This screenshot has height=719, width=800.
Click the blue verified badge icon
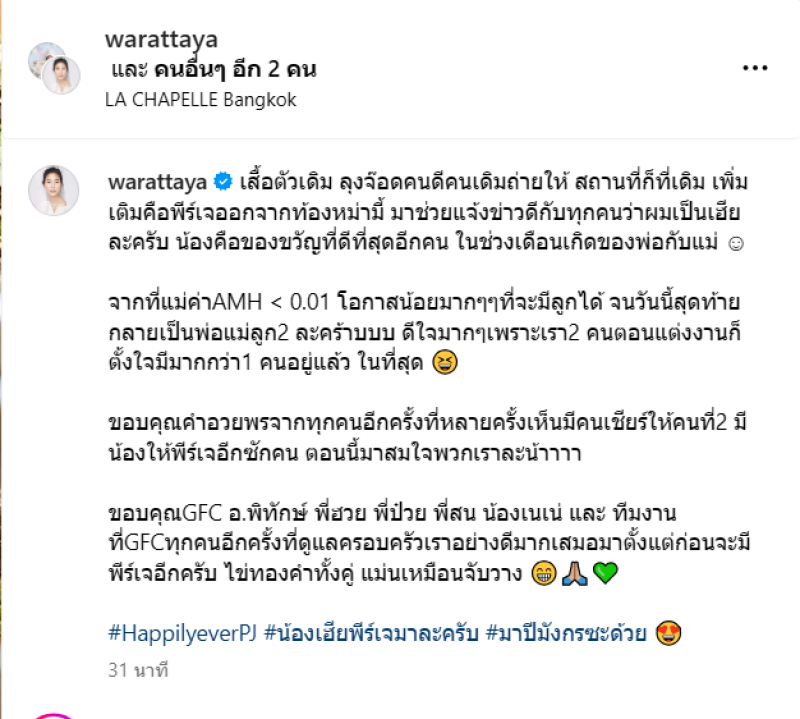pyautogui.click(x=223, y=182)
